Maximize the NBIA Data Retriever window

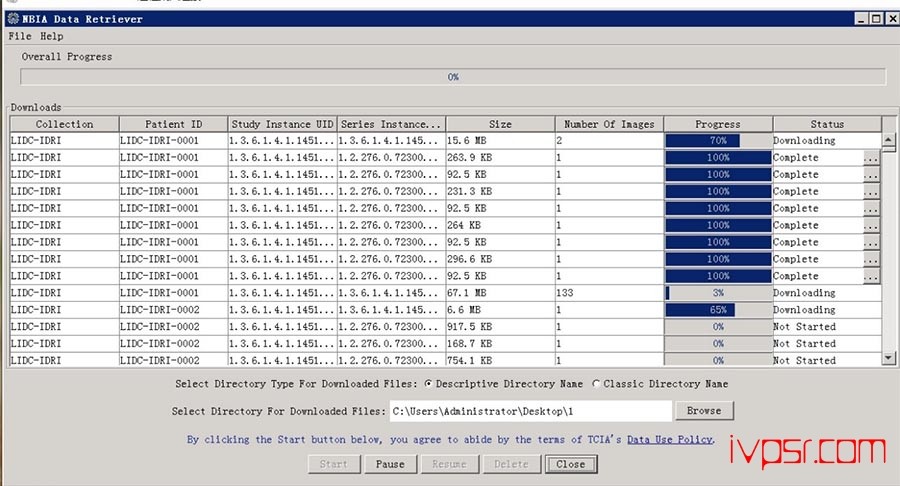pyautogui.click(x=876, y=18)
